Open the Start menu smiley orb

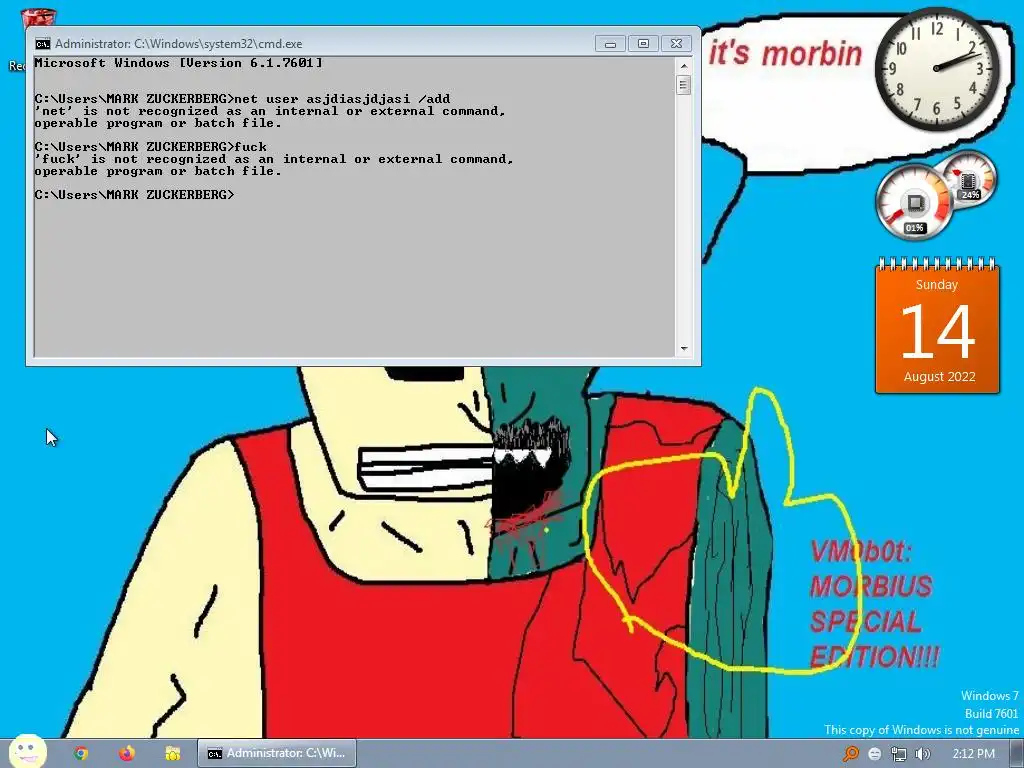click(27, 751)
